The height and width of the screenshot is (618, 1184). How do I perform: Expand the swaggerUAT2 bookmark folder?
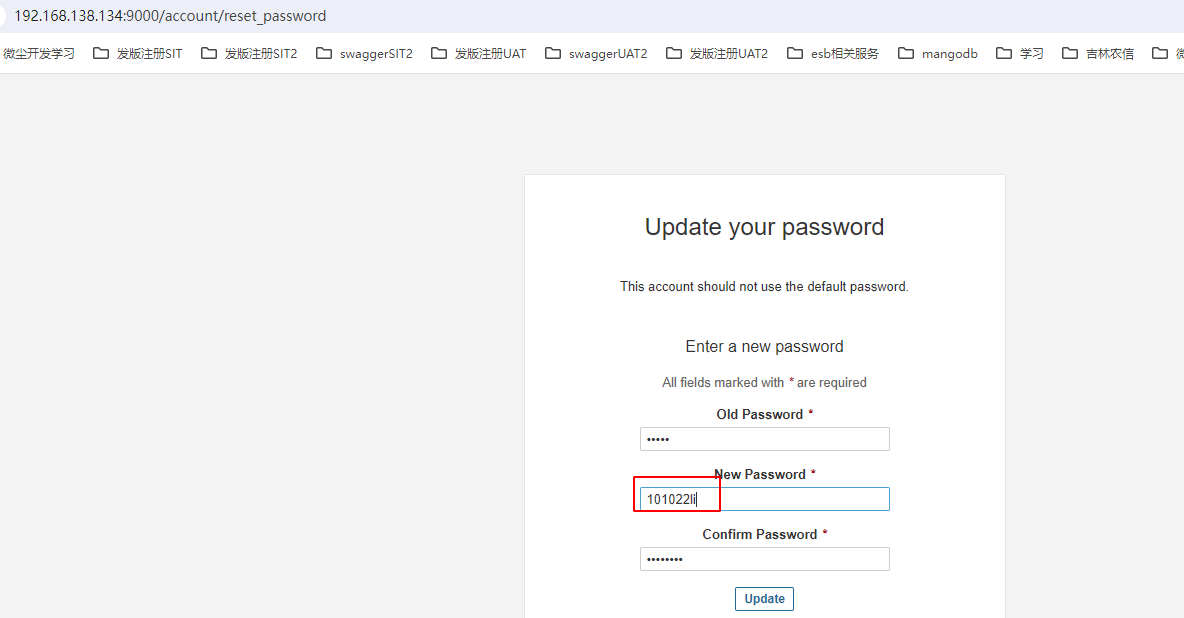[x=597, y=53]
